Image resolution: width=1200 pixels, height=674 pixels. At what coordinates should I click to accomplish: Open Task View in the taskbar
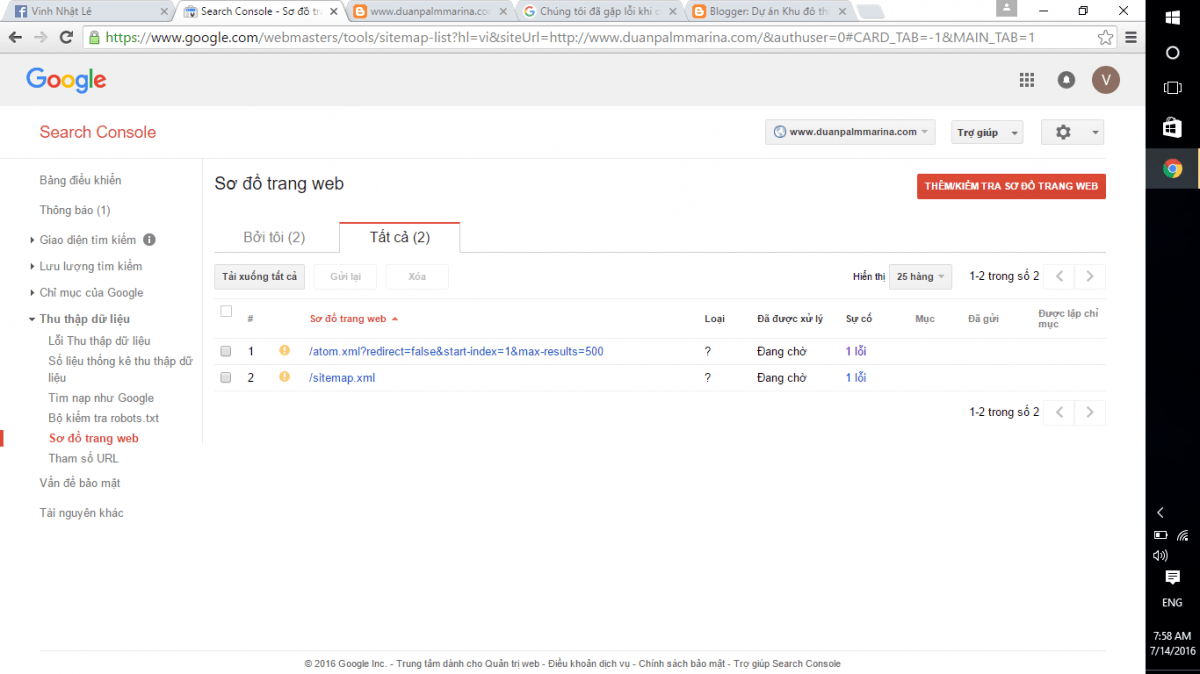click(x=1173, y=88)
